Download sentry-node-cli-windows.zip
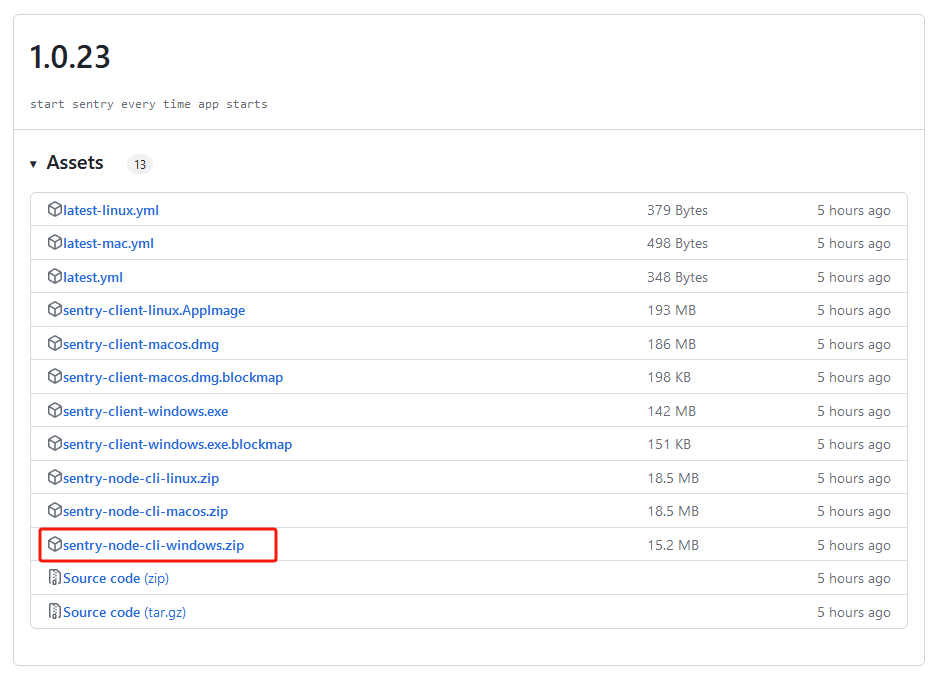The height and width of the screenshot is (673, 928). coord(153,545)
